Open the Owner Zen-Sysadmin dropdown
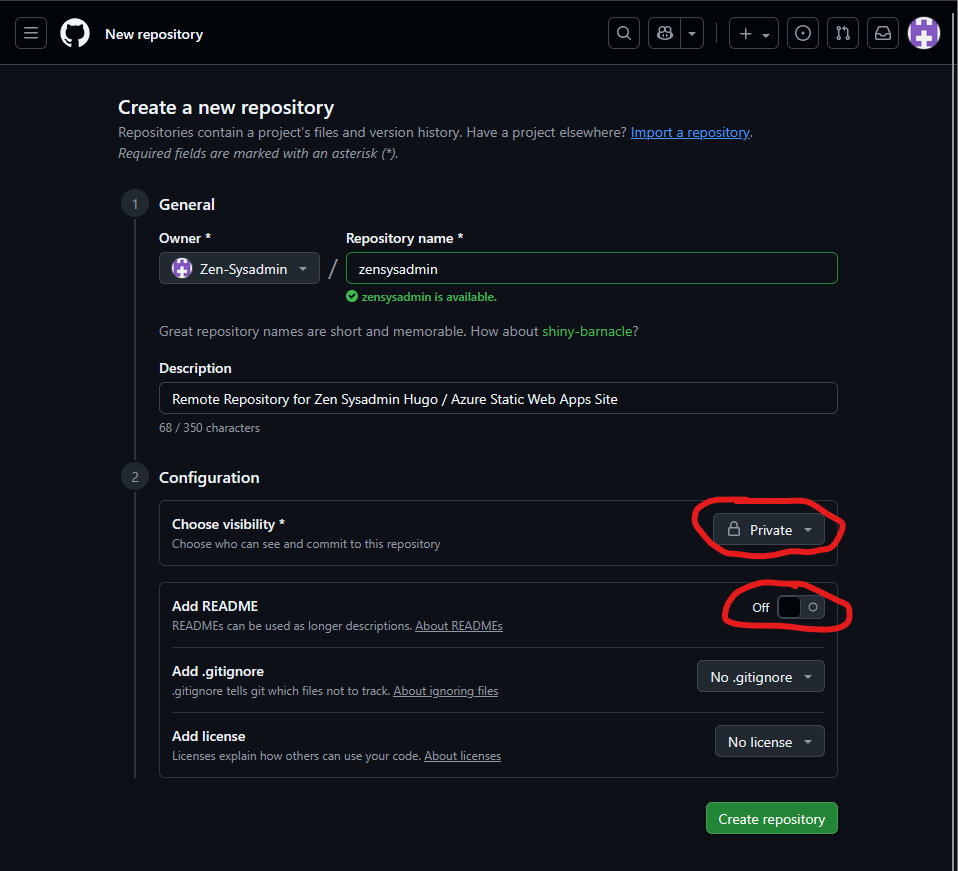The height and width of the screenshot is (871, 958). point(239,269)
